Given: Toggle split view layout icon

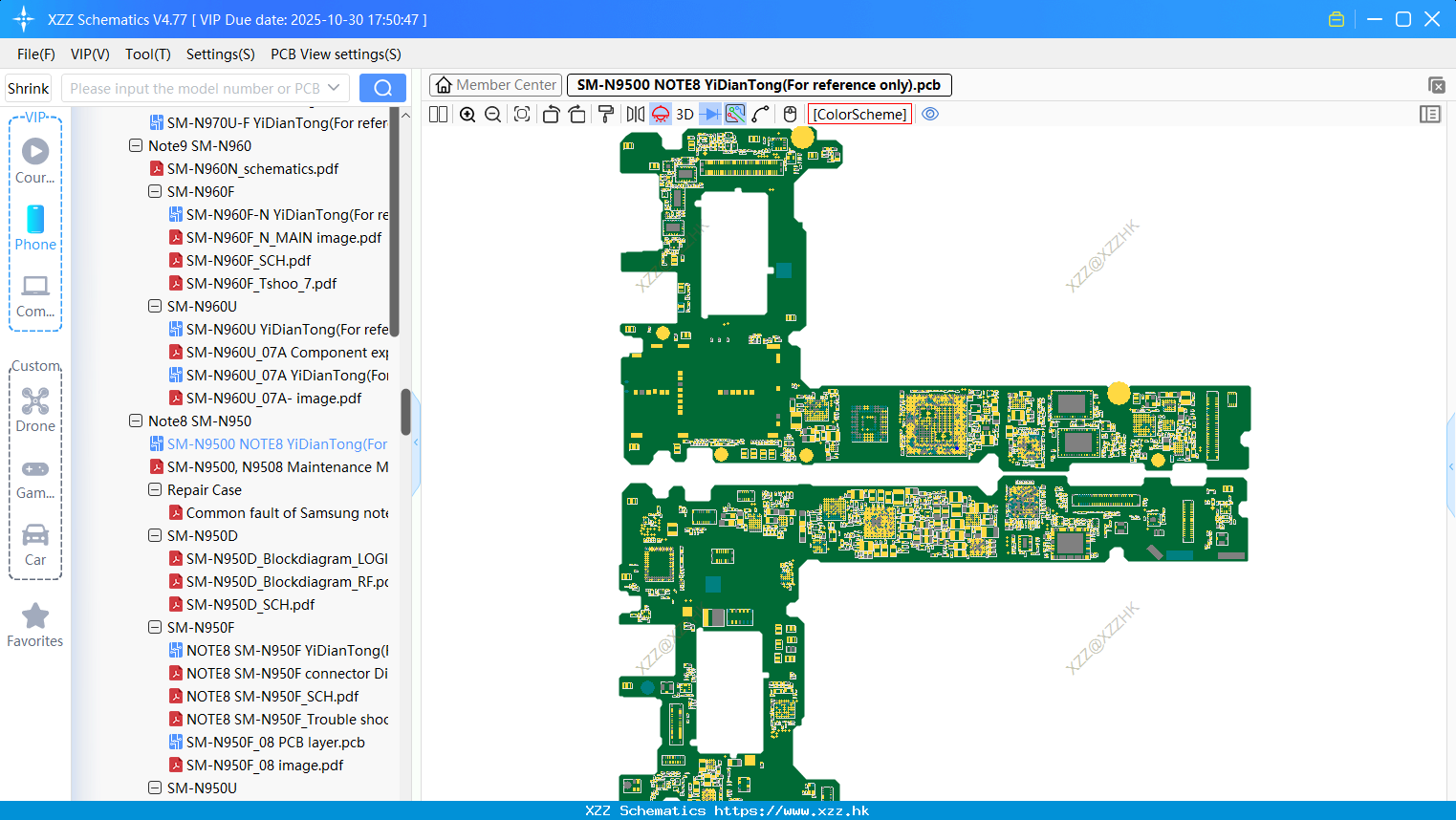Looking at the screenshot, I should point(439,114).
